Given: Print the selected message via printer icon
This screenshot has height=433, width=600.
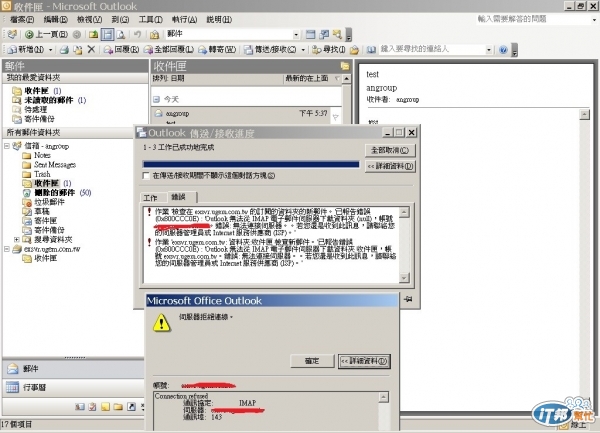Looking at the screenshot, I should click(64, 50).
